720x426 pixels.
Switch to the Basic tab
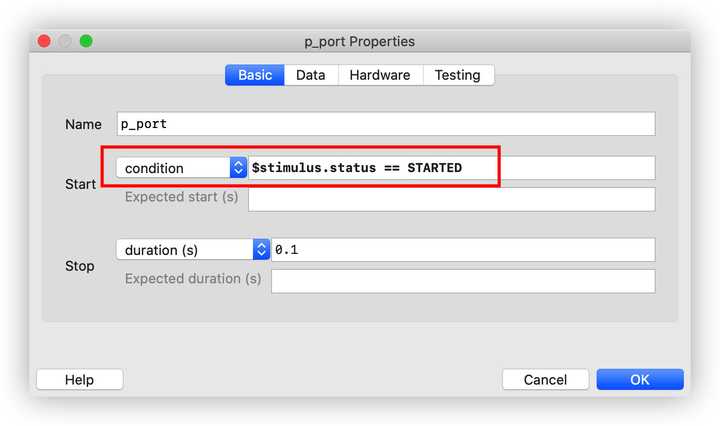click(255, 75)
